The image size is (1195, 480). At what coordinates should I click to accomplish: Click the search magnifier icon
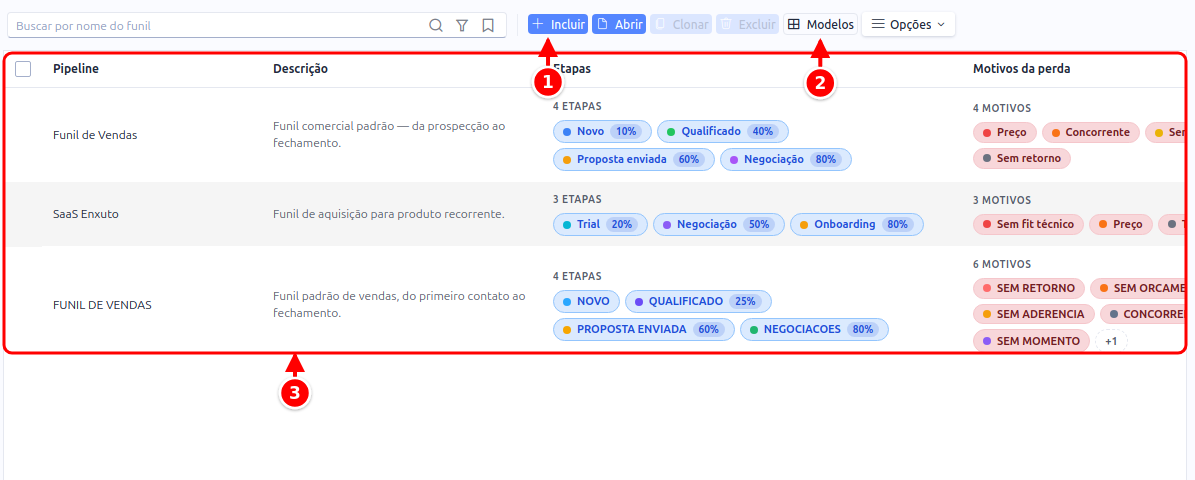pyautogui.click(x=436, y=25)
